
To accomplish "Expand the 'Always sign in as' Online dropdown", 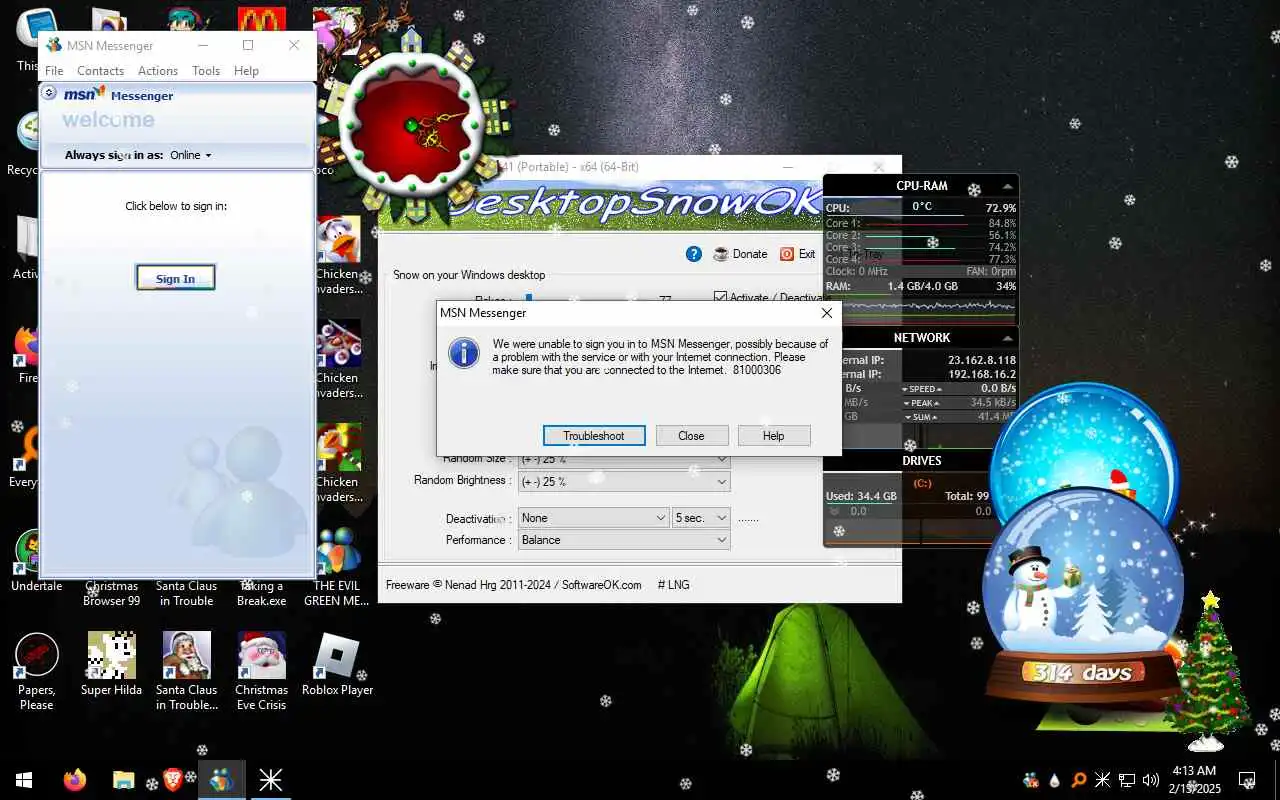I will 191,155.
